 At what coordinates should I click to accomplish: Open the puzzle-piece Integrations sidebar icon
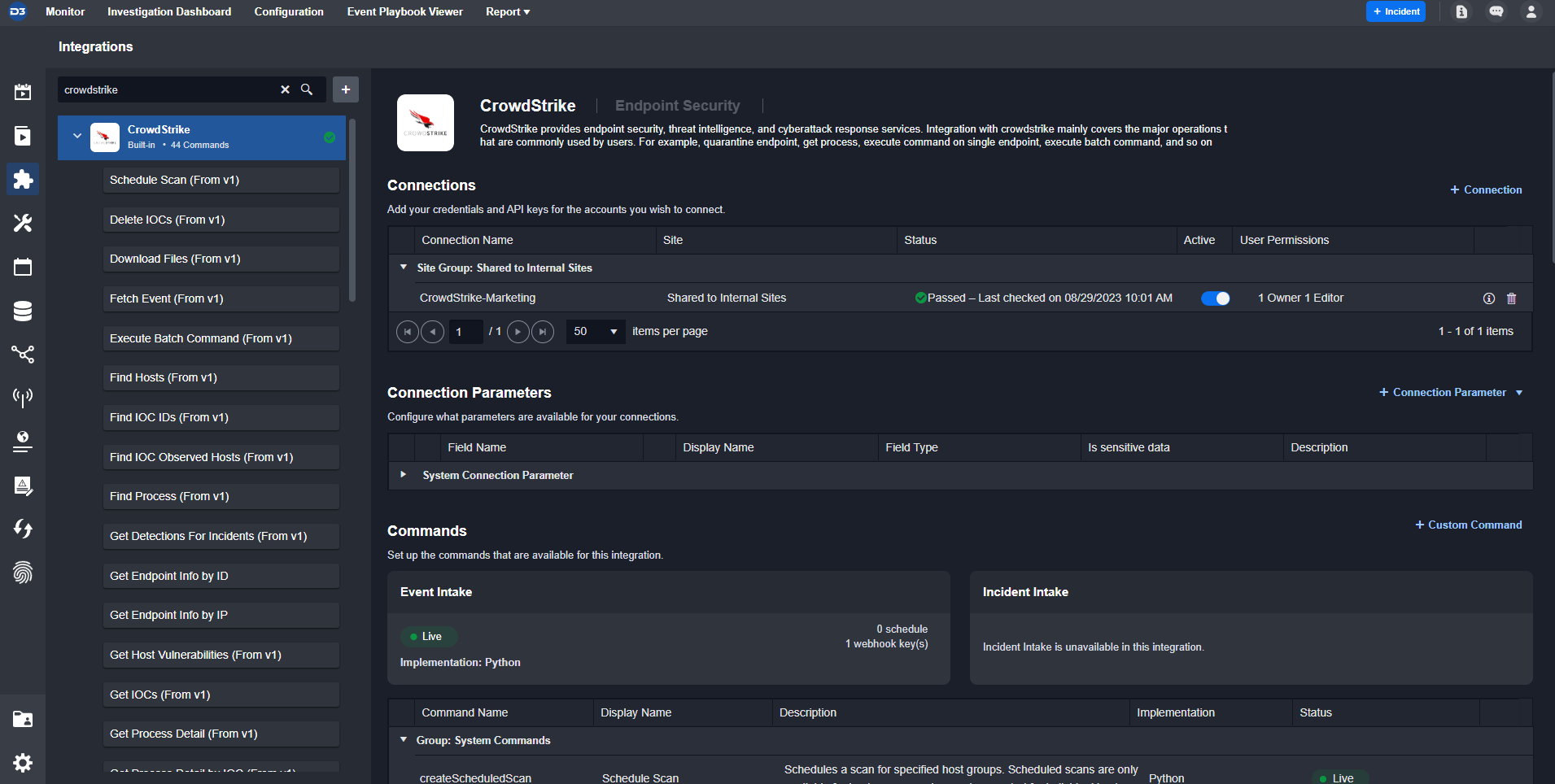[x=23, y=179]
